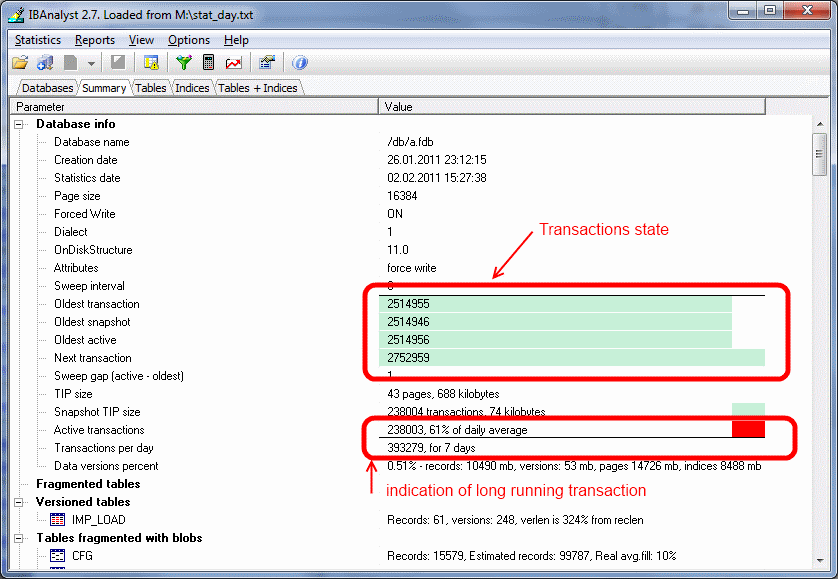
Task: Select the IMP_LOAD table item
Action: 96,520
